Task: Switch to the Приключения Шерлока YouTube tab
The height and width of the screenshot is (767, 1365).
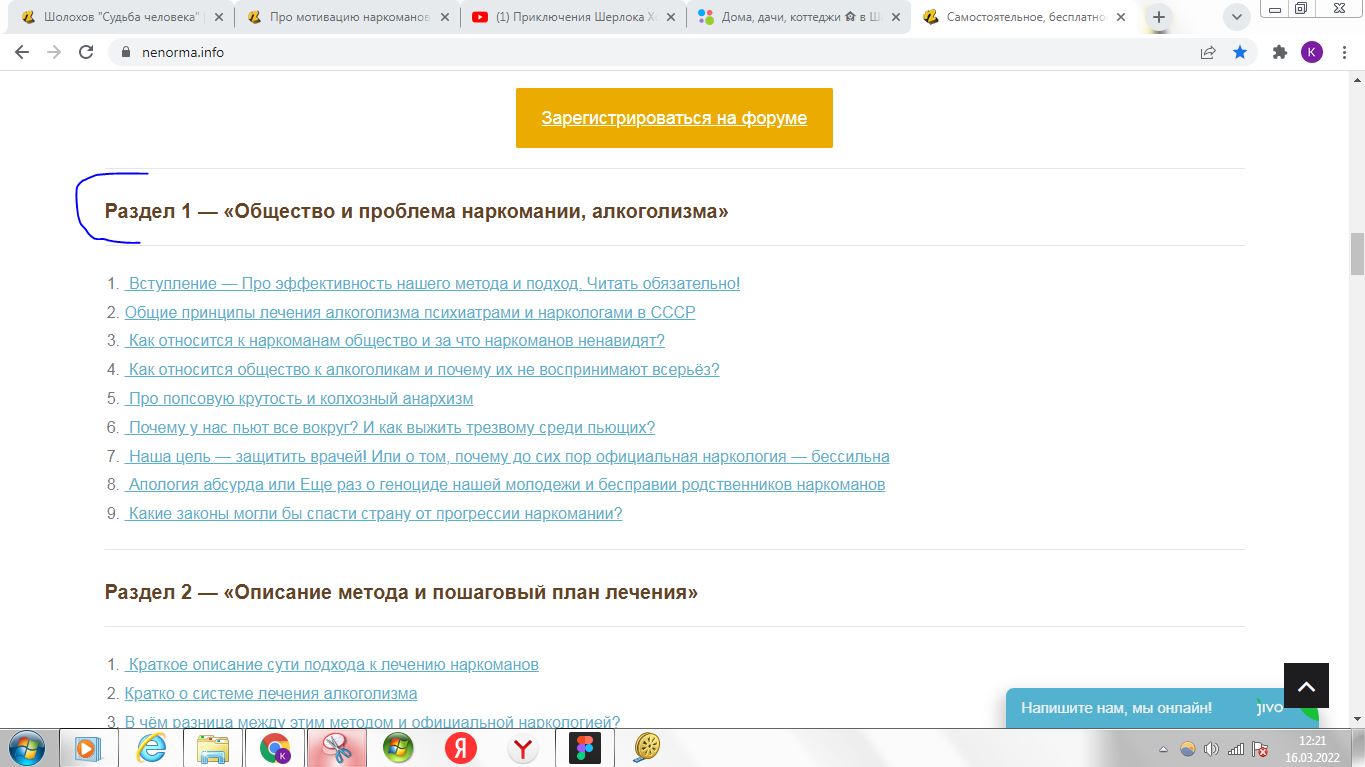Action: coord(566,17)
